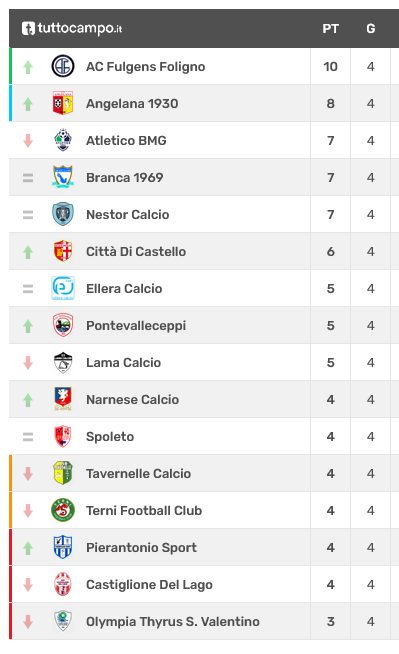399x654 pixels.
Task: Click the equals sign next to Nestor Calcio
Action: [x=28, y=215]
